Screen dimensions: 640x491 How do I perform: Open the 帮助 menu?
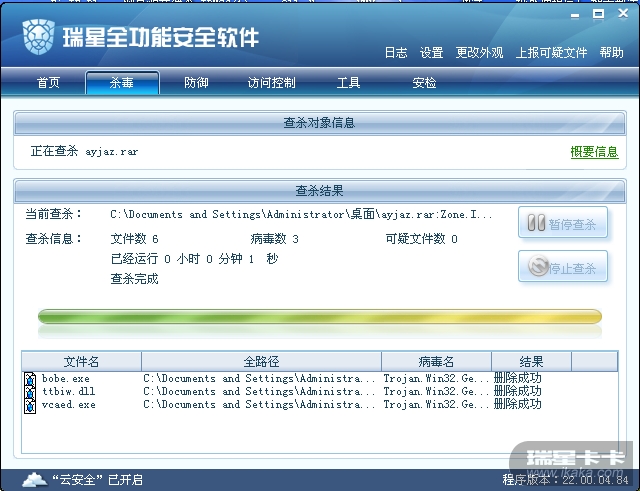[611, 53]
